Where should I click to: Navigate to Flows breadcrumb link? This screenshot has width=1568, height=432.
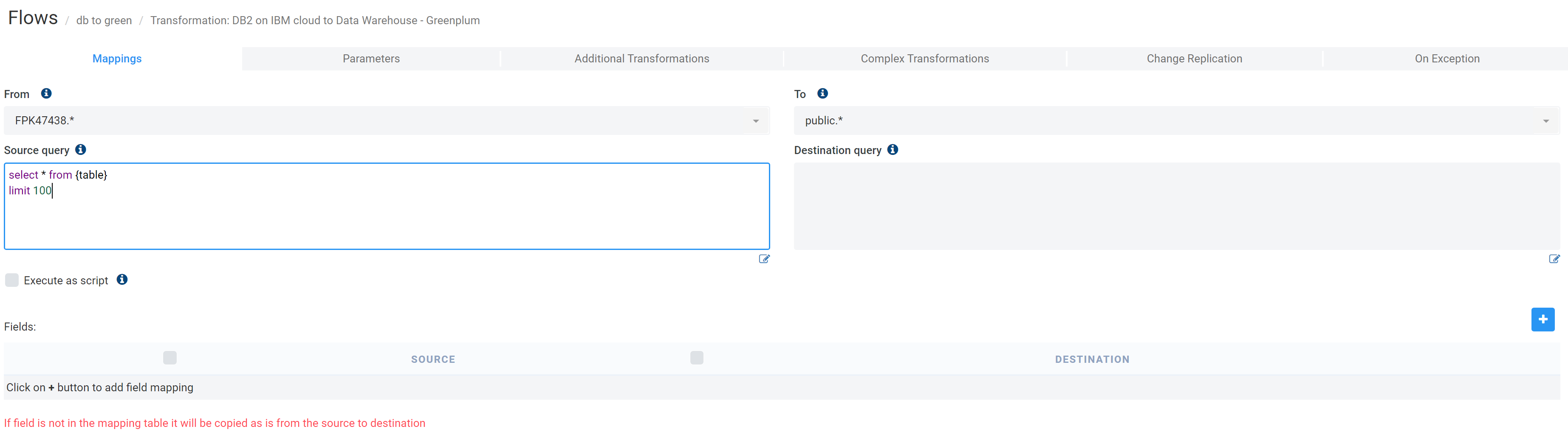[33, 18]
